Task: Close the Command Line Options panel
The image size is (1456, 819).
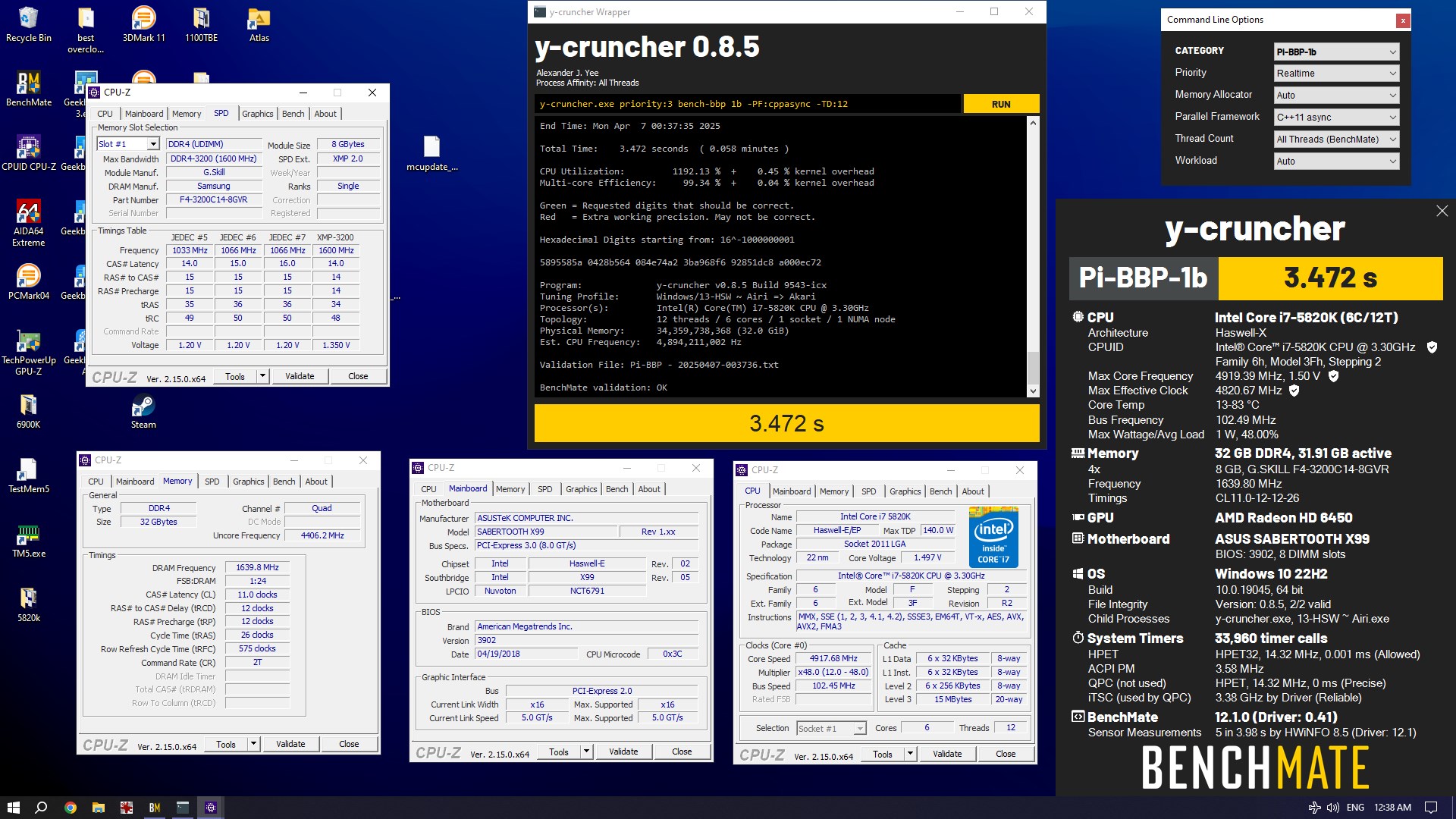Action: point(1403,20)
